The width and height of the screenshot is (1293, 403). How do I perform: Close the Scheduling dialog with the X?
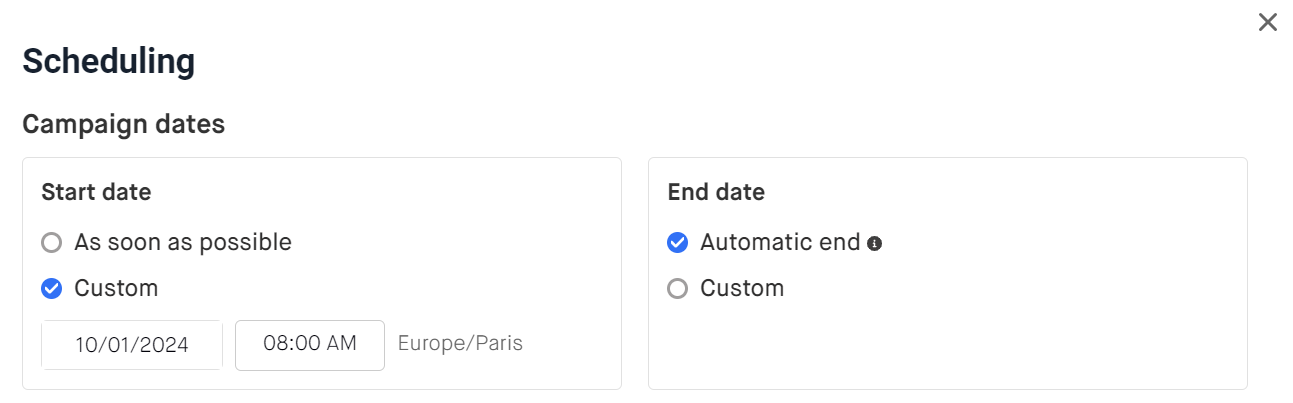[x=1268, y=22]
